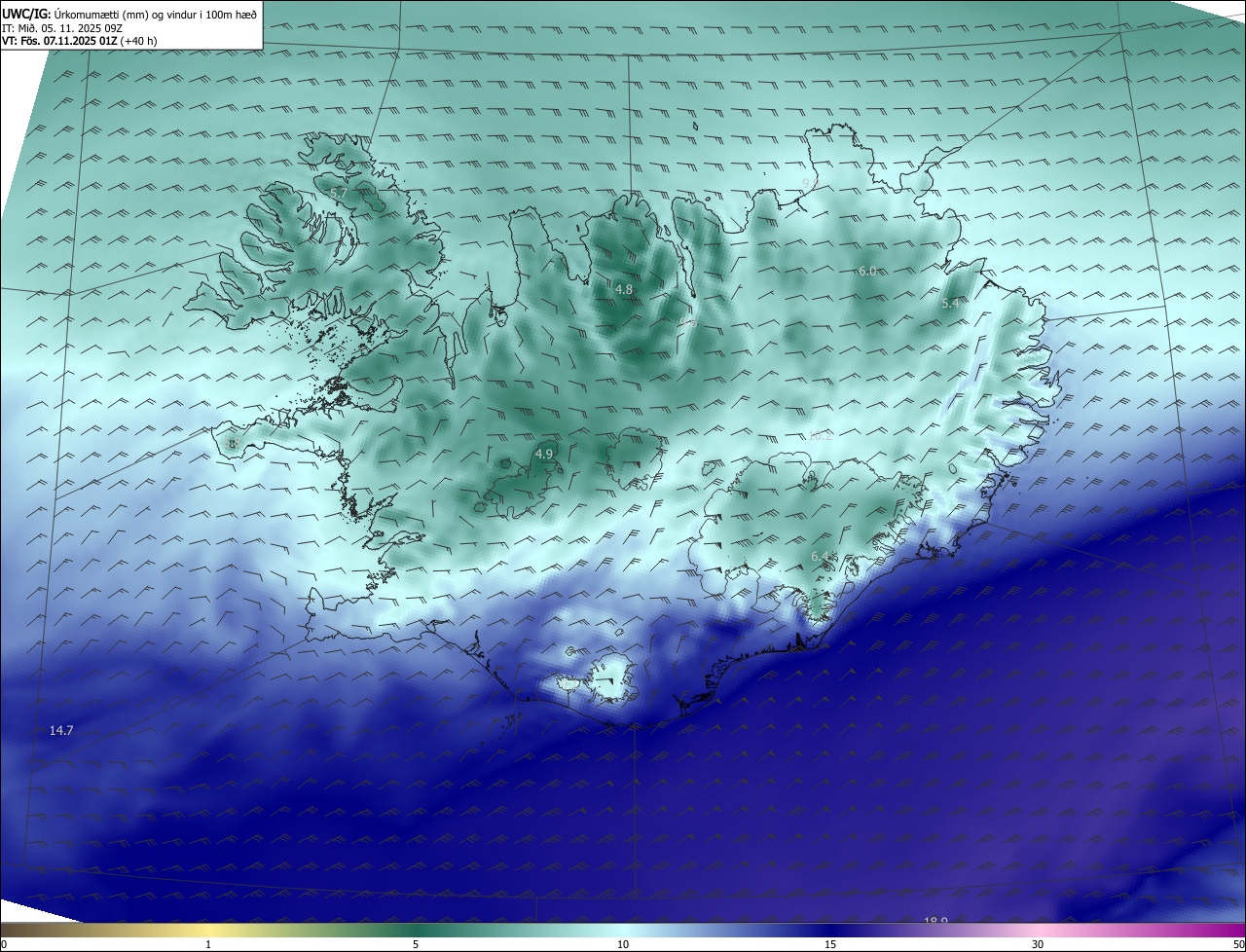Click the colorbar tick label 0

[x=4, y=944]
